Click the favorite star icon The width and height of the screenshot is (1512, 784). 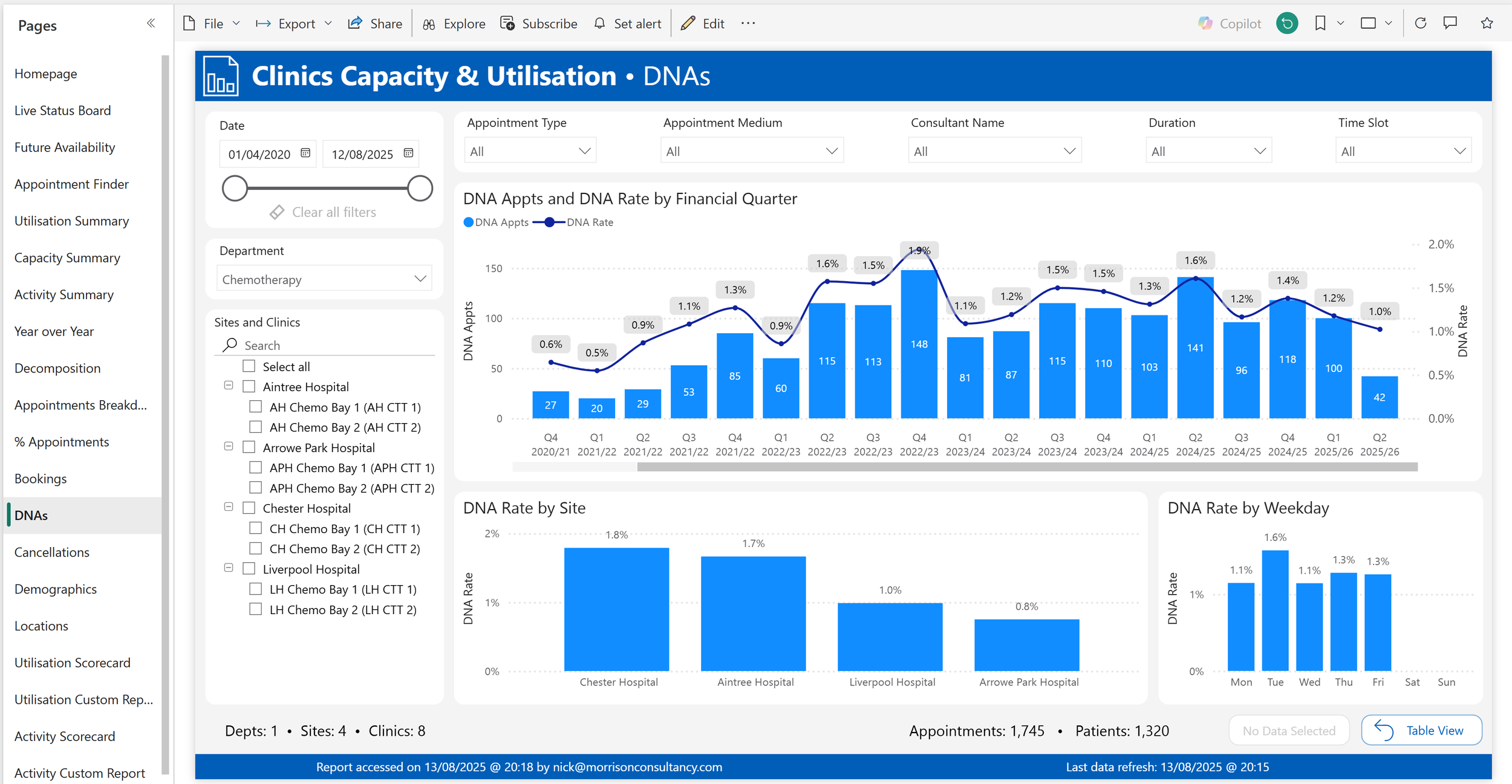[x=1487, y=24]
